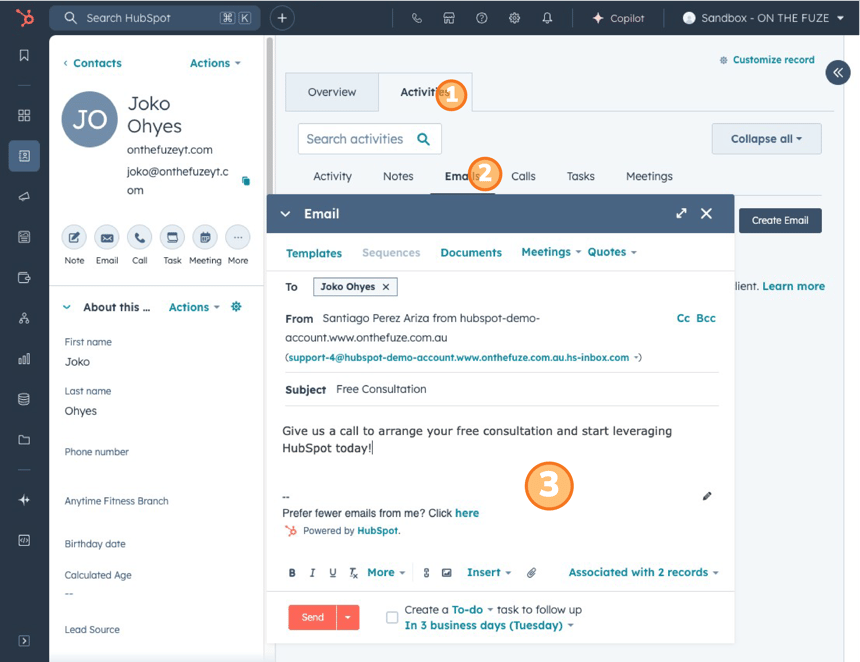Open the Sandbox - ON THE FUZE account menu

pyautogui.click(x=763, y=18)
